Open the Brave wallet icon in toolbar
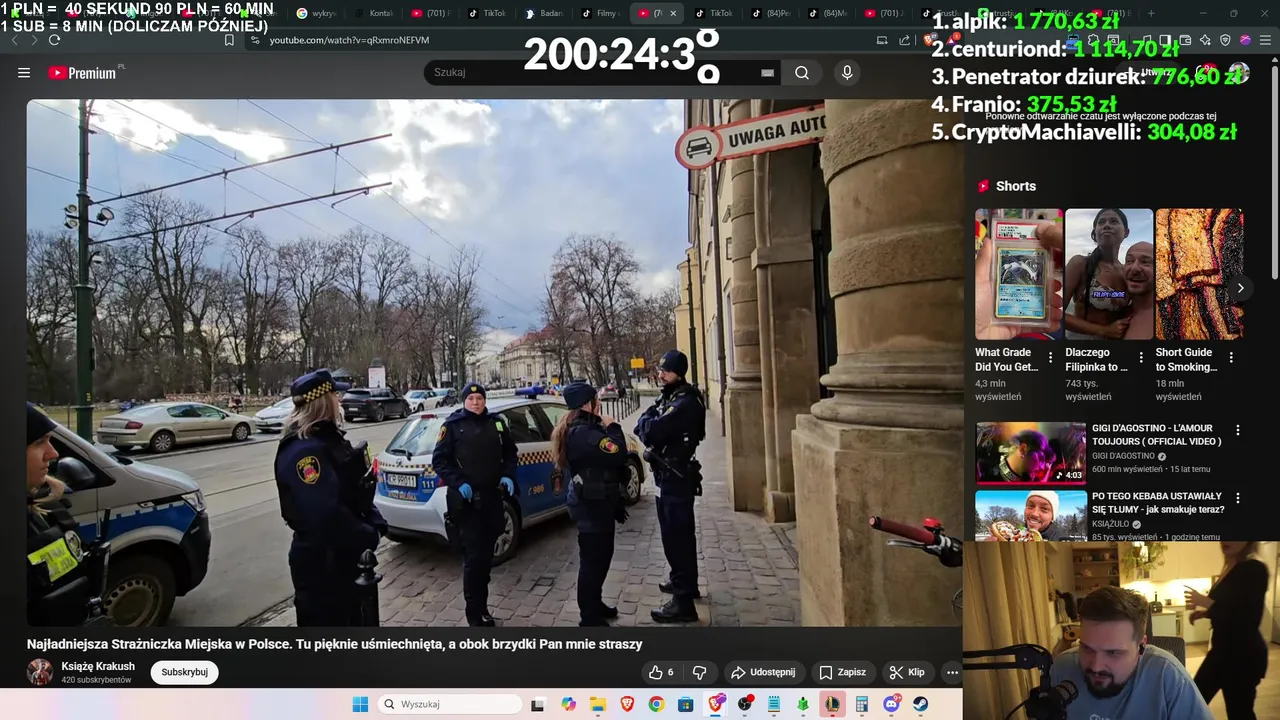The height and width of the screenshot is (720, 1280). point(1185,40)
